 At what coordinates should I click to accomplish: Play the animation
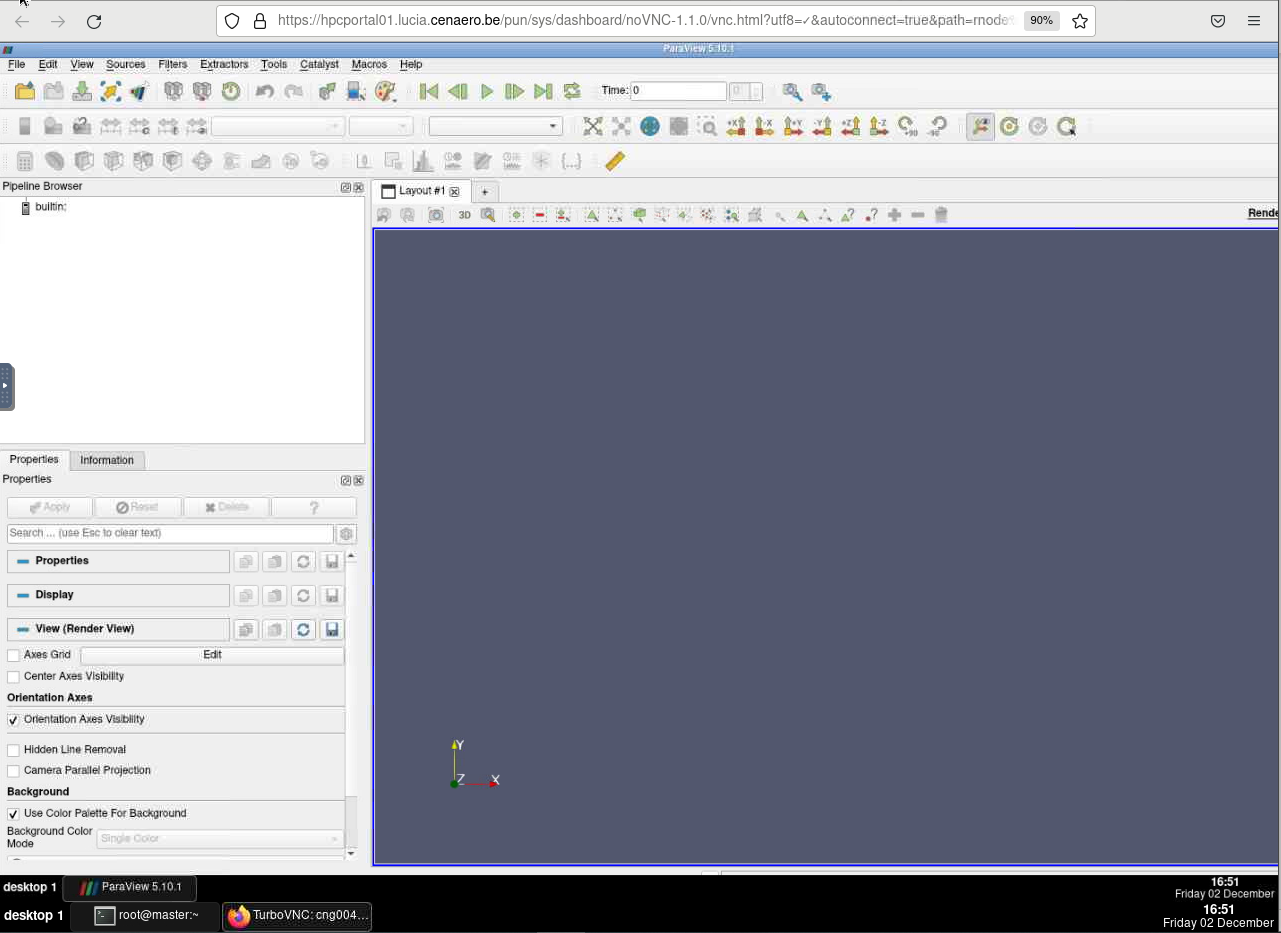tap(487, 91)
